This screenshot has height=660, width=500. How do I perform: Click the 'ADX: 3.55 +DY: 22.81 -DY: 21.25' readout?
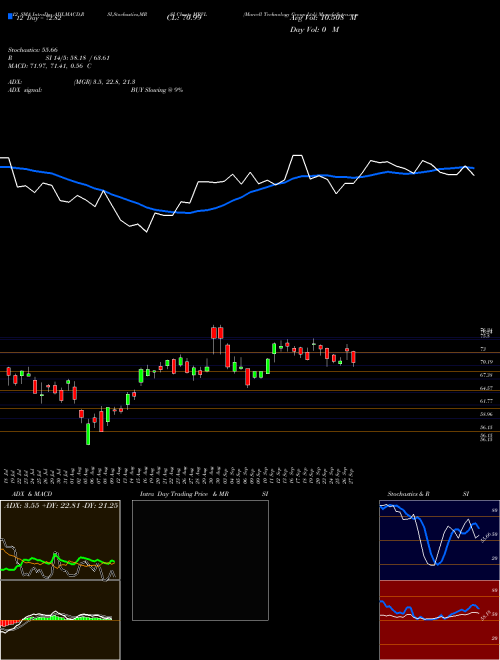pyautogui.click(x=61, y=505)
